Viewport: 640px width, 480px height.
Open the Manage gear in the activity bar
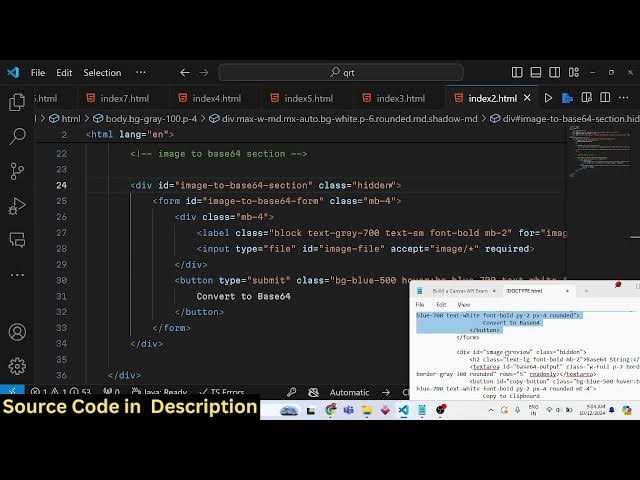coord(17,366)
